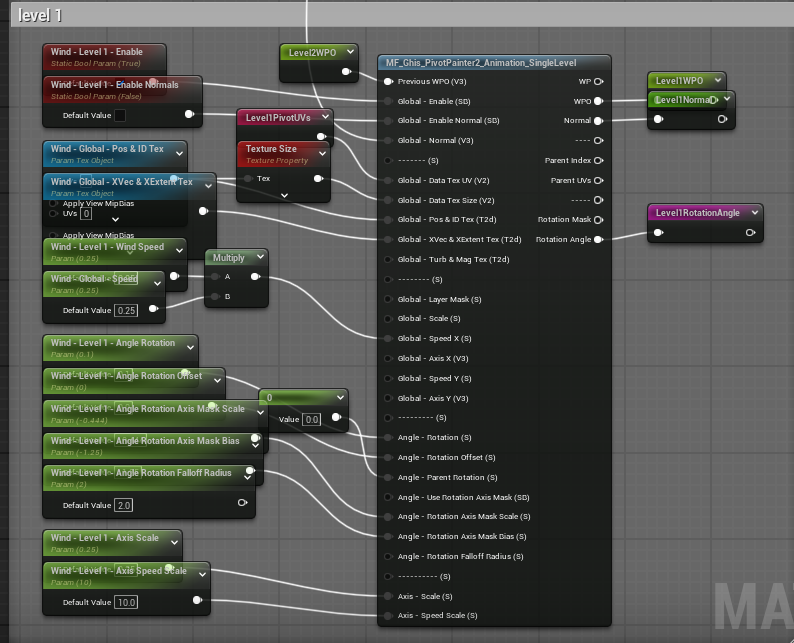Screen dimensions: 794x643
Task: Click the Tex input pin on Texture Size
Action: pos(247,179)
